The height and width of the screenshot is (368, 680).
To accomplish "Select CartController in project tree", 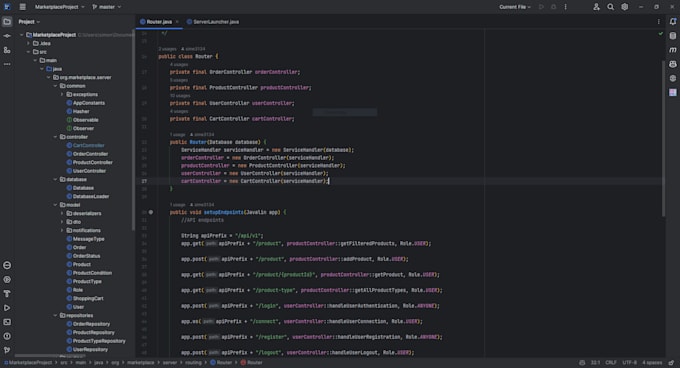I will click(88, 145).
